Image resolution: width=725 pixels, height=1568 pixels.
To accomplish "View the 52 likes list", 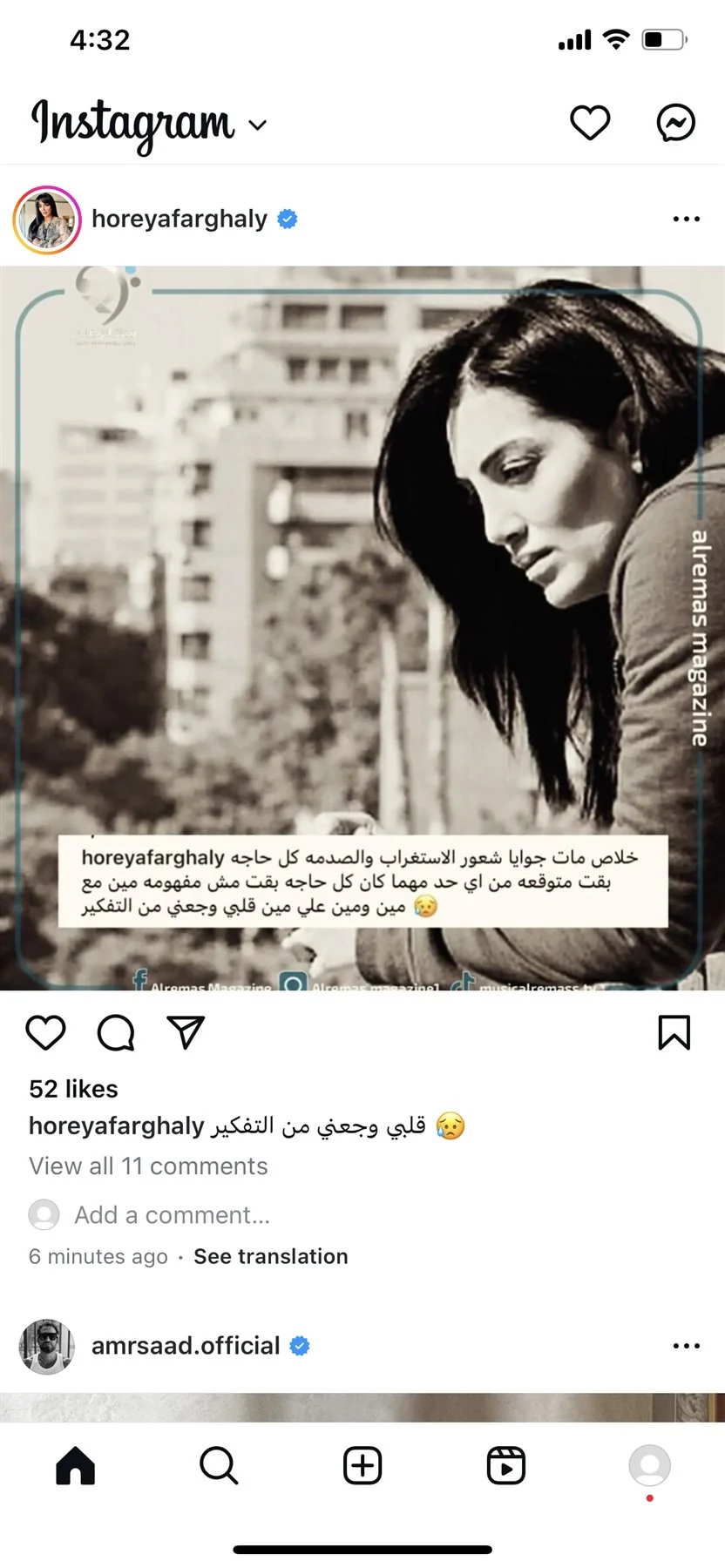I will tap(73, 1089).
